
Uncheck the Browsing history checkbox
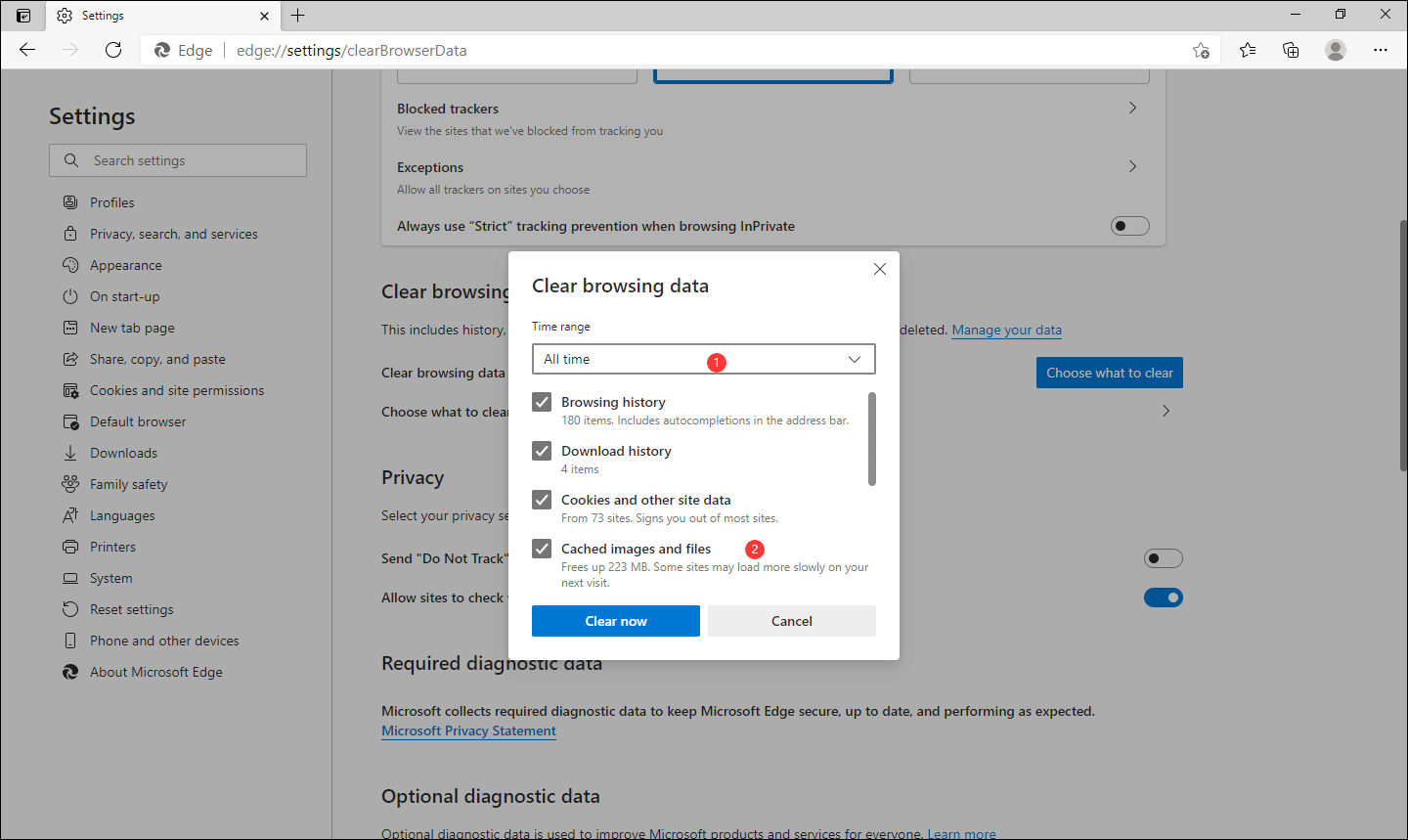(541, 401)
